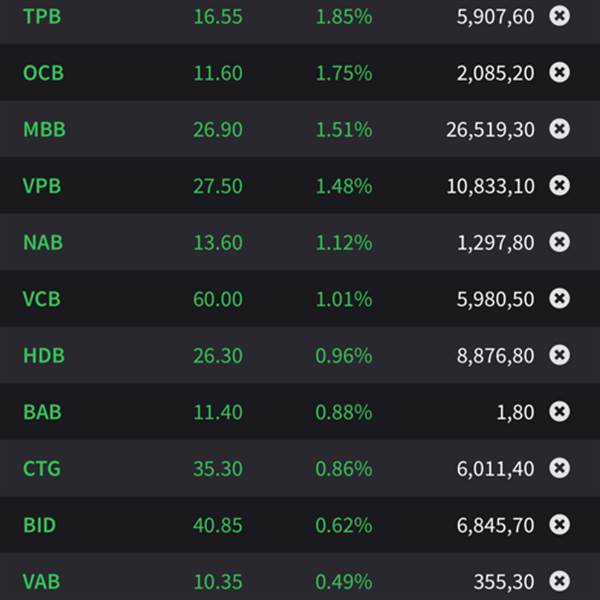Select the OCB ticker symbol
The height and width of the screenshot is (600, 600).
pos(42,73)
